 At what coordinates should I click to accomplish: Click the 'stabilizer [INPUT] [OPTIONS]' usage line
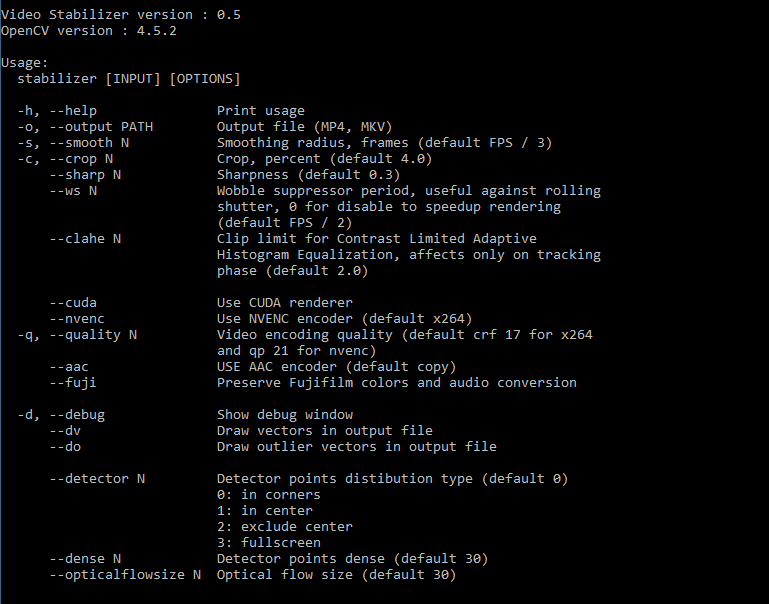click(128, 79)
